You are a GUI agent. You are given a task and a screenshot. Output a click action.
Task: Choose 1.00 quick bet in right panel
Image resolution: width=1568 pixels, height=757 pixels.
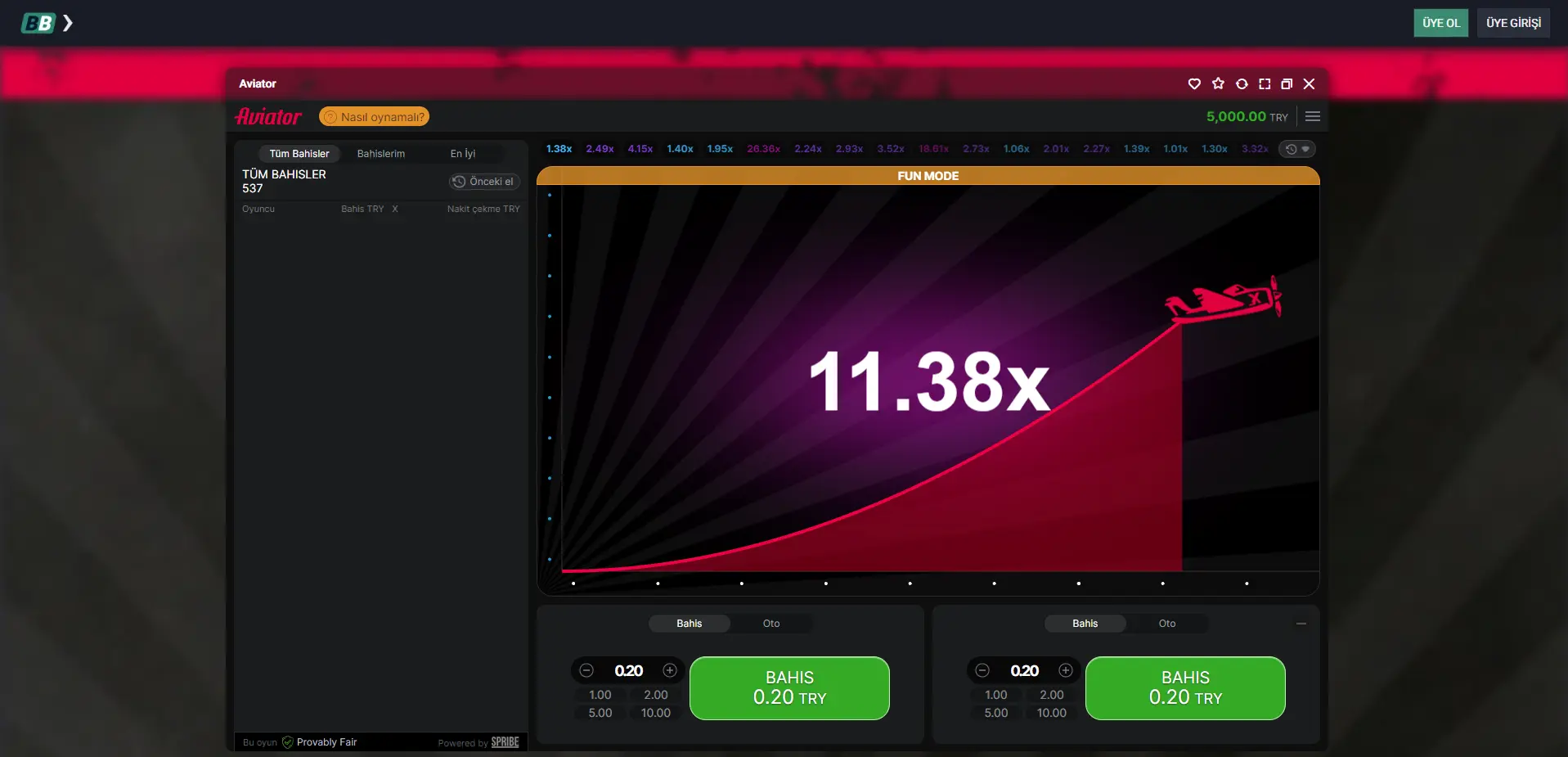pos(996,695)
